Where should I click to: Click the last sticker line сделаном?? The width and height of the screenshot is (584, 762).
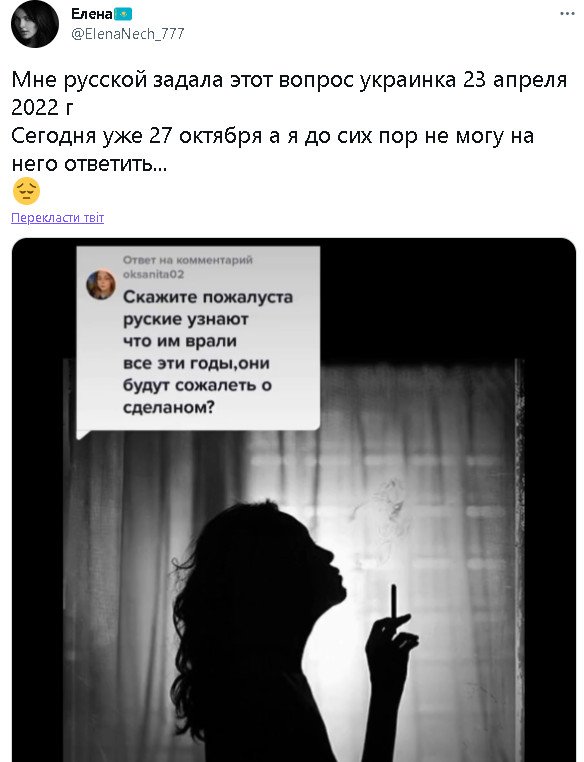coord(169,407)
